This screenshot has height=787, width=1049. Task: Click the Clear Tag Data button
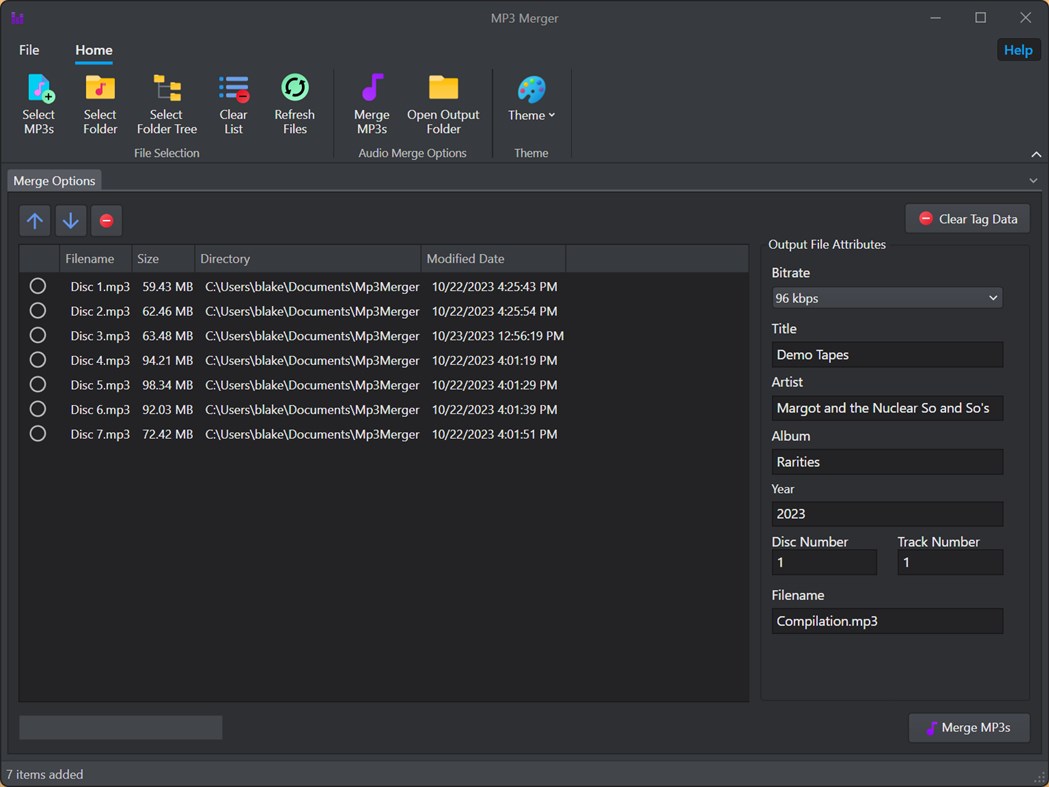[966, 218]
